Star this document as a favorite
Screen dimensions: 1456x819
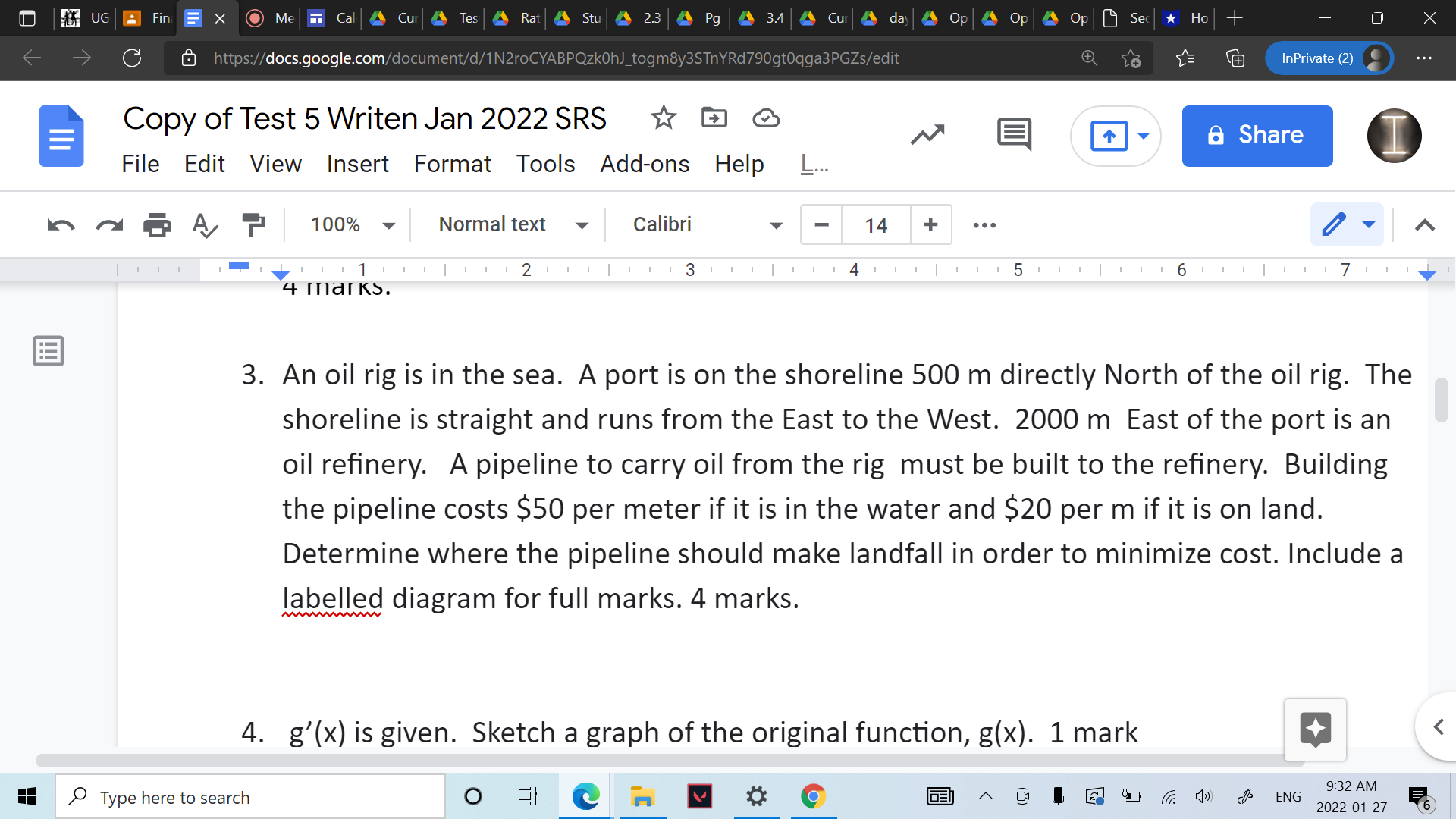click(x=663, y=118)
